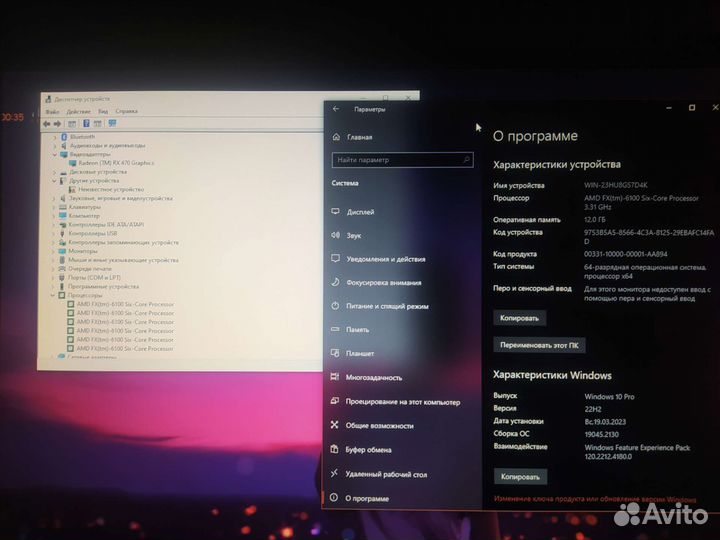Open the File menu in Device Manager
The width and height of the screenshot is (720, 540).
50,111
